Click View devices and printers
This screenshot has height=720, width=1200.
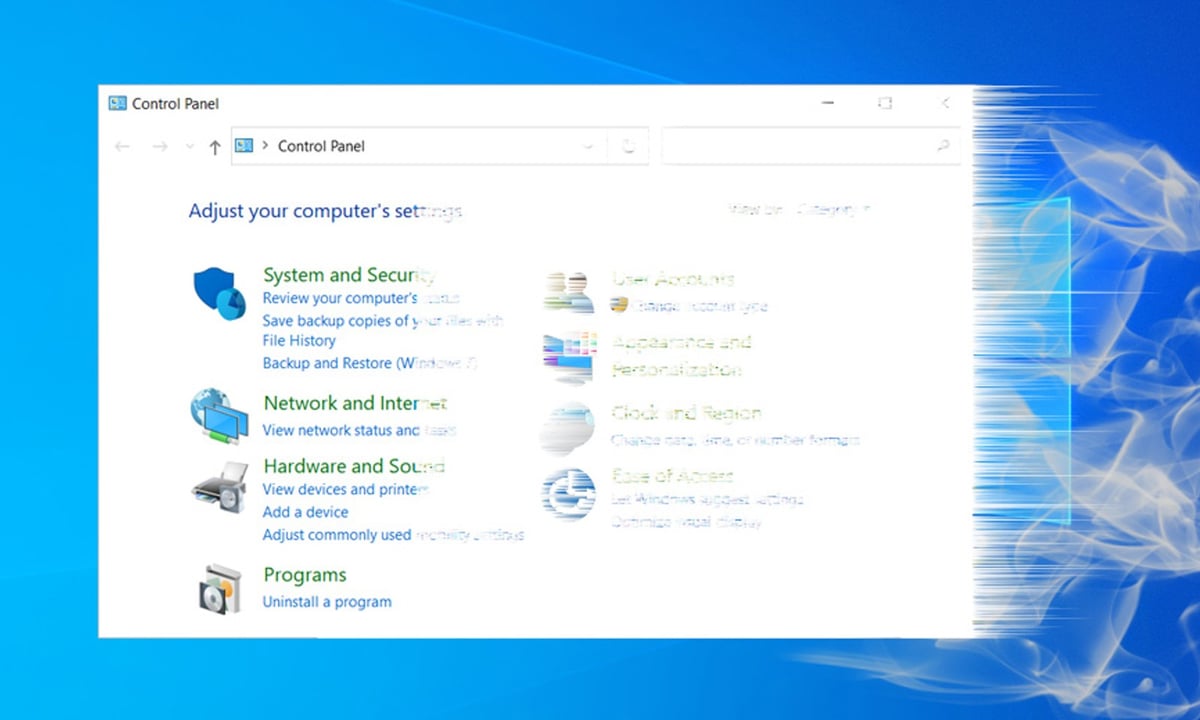tap(346, 489)
